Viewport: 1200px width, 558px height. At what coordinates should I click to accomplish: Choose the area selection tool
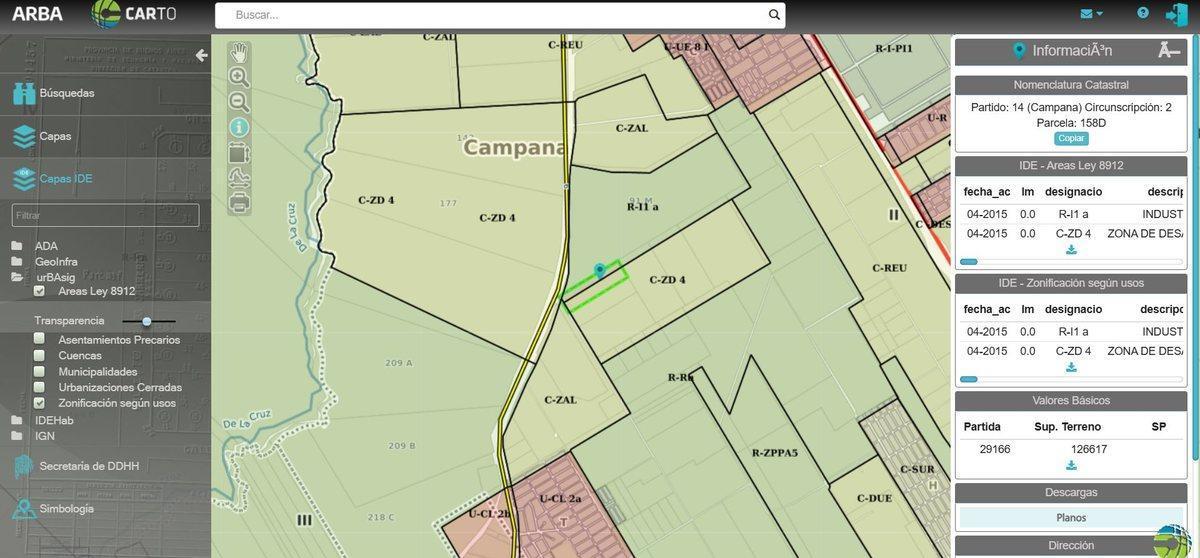click(x=239, y=153)
